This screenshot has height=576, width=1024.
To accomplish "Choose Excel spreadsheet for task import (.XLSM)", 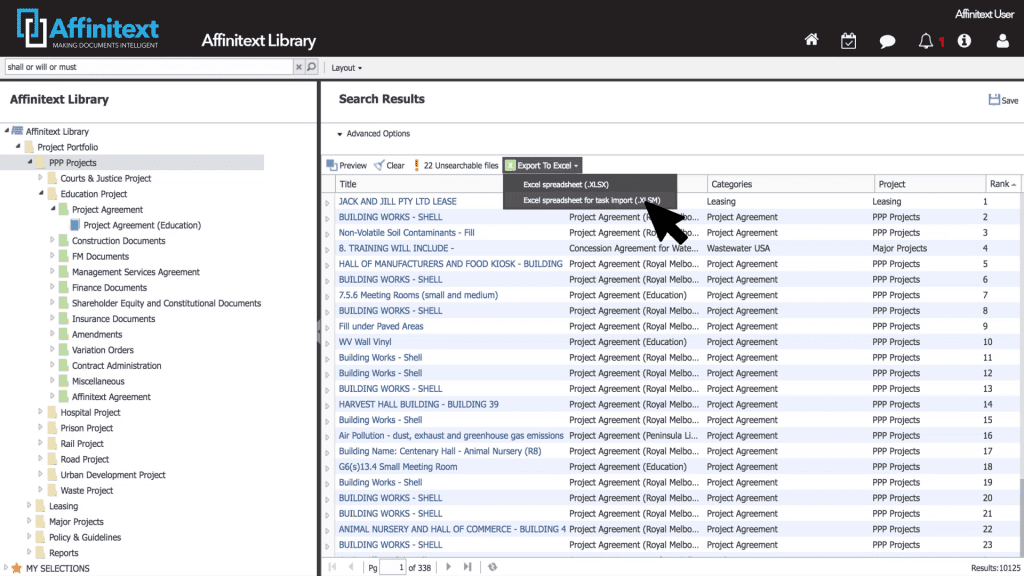I will pos(591,200).
